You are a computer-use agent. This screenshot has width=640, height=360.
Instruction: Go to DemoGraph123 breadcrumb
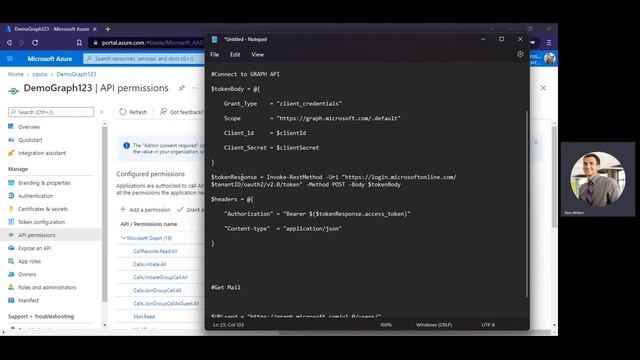76,74
